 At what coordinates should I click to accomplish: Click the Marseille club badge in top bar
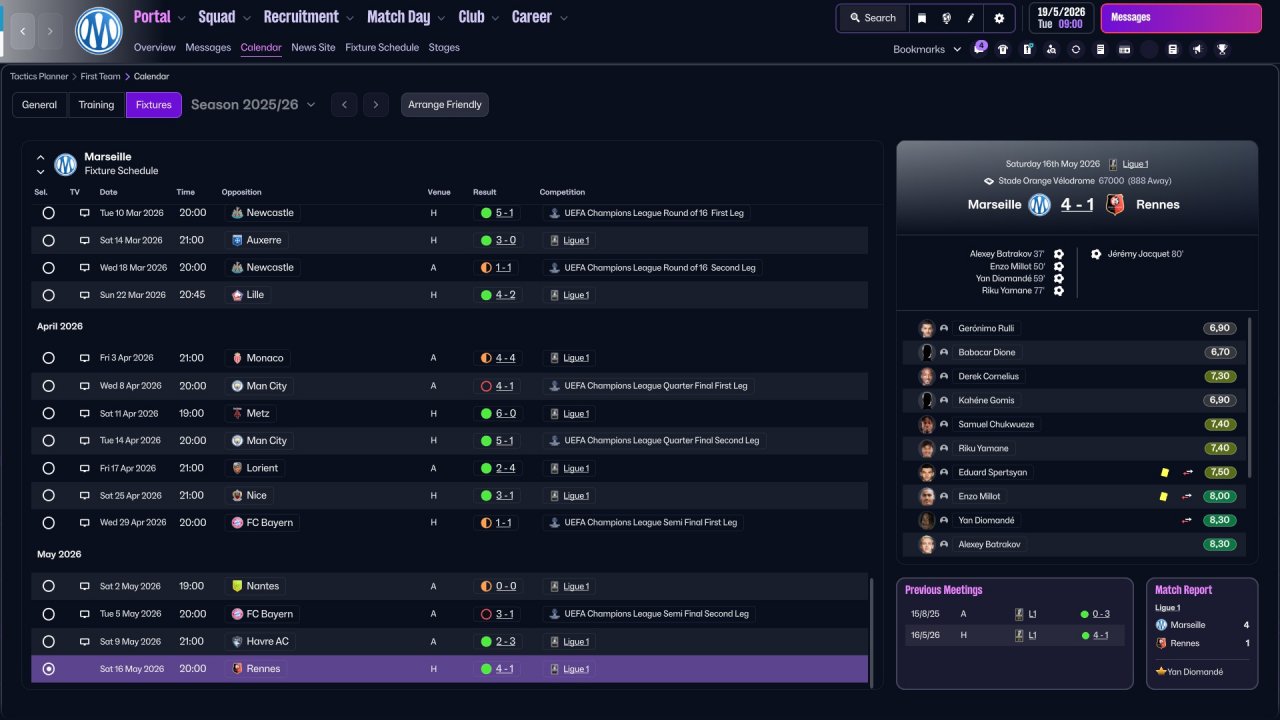coord(98,31)
